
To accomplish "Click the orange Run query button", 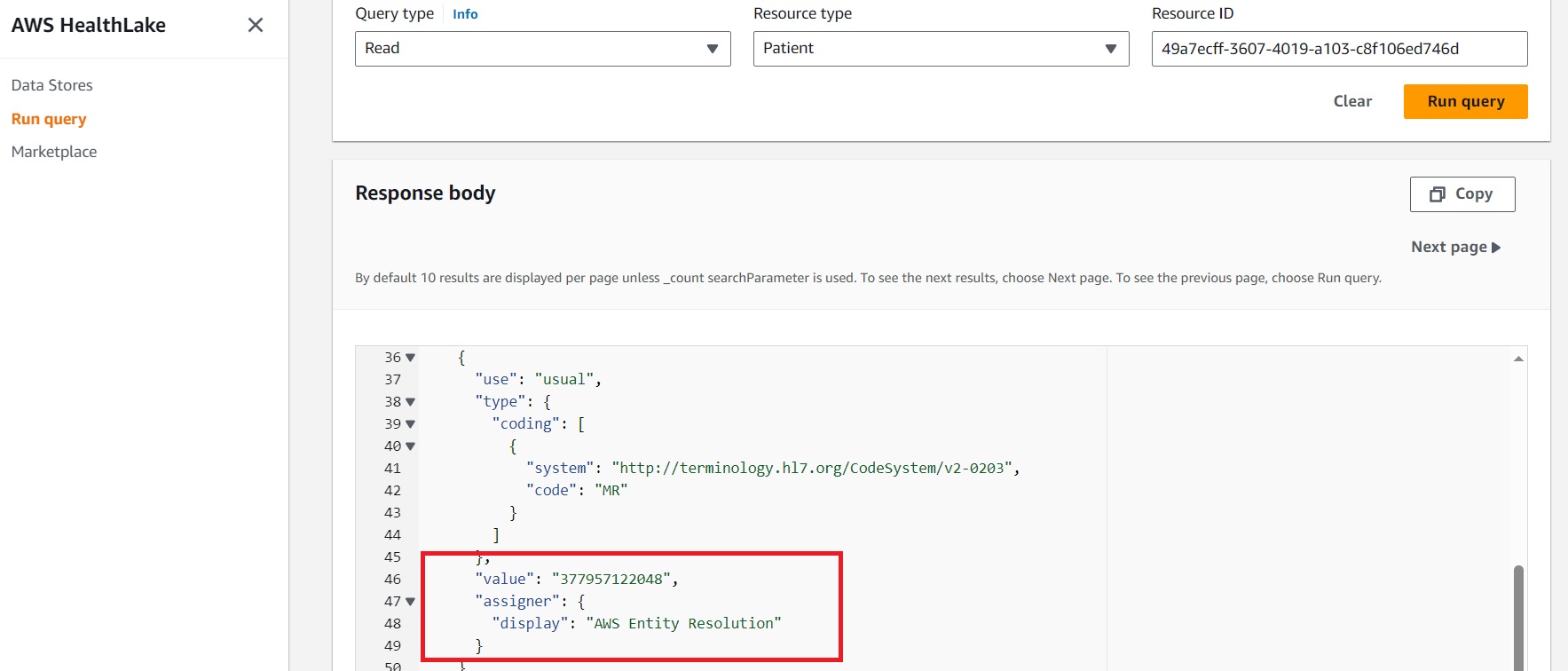I will click(1465, 101).
